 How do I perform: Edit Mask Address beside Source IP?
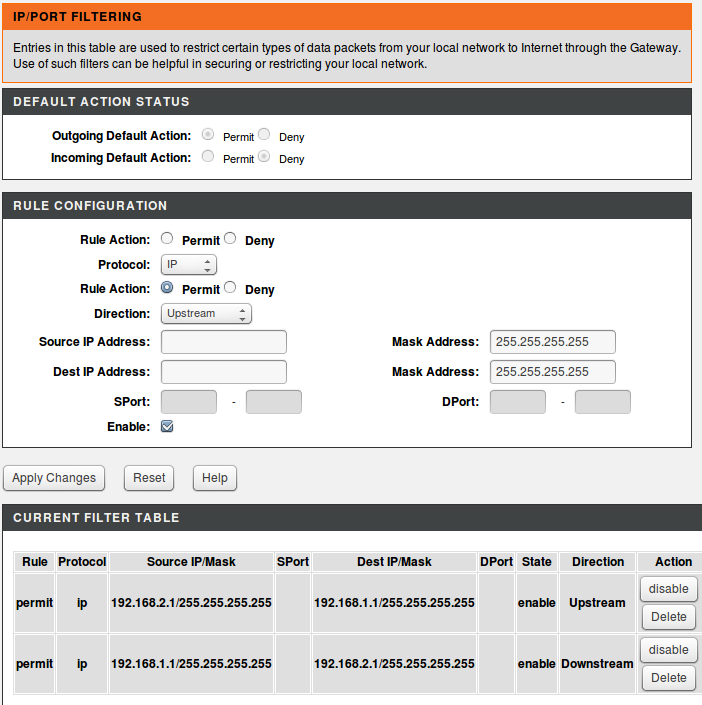pyautogui.click(x=553, y=342)
